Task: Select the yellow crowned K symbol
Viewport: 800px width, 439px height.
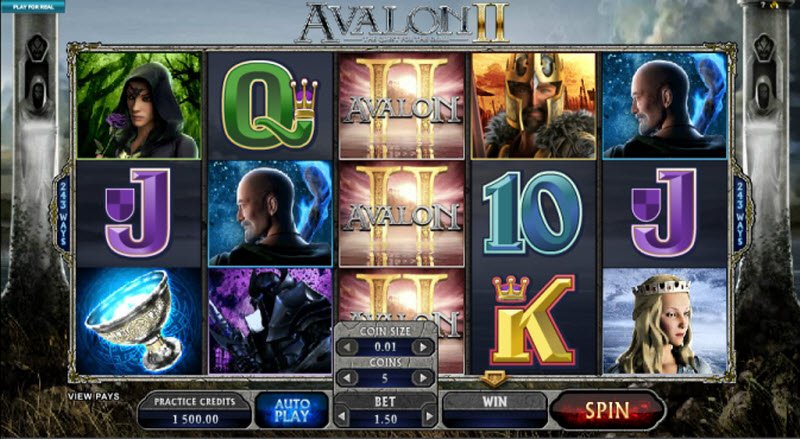Action: 534,321
